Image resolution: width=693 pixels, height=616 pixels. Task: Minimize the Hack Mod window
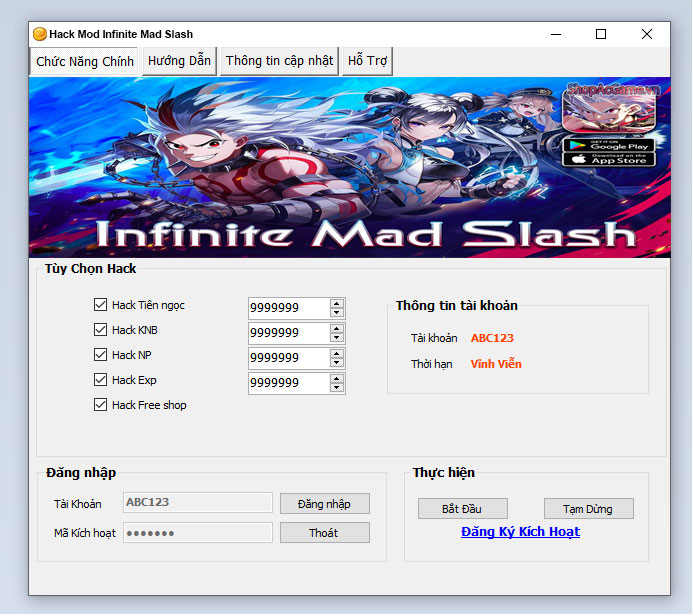556,34
